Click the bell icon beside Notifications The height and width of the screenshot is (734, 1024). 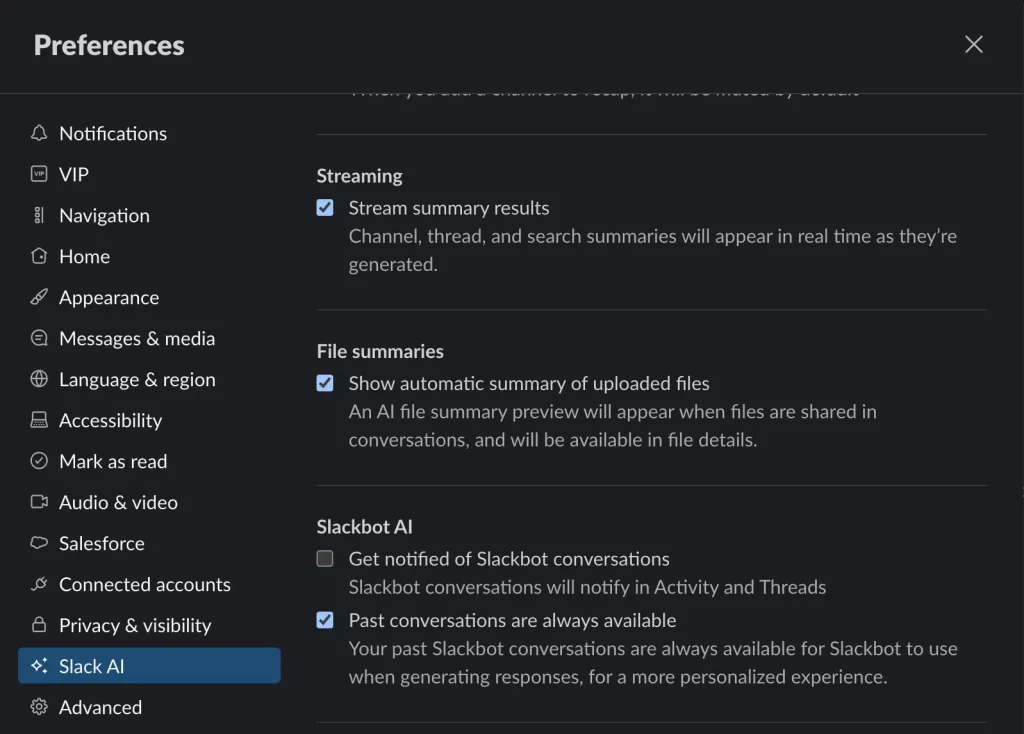click(39, 133)
